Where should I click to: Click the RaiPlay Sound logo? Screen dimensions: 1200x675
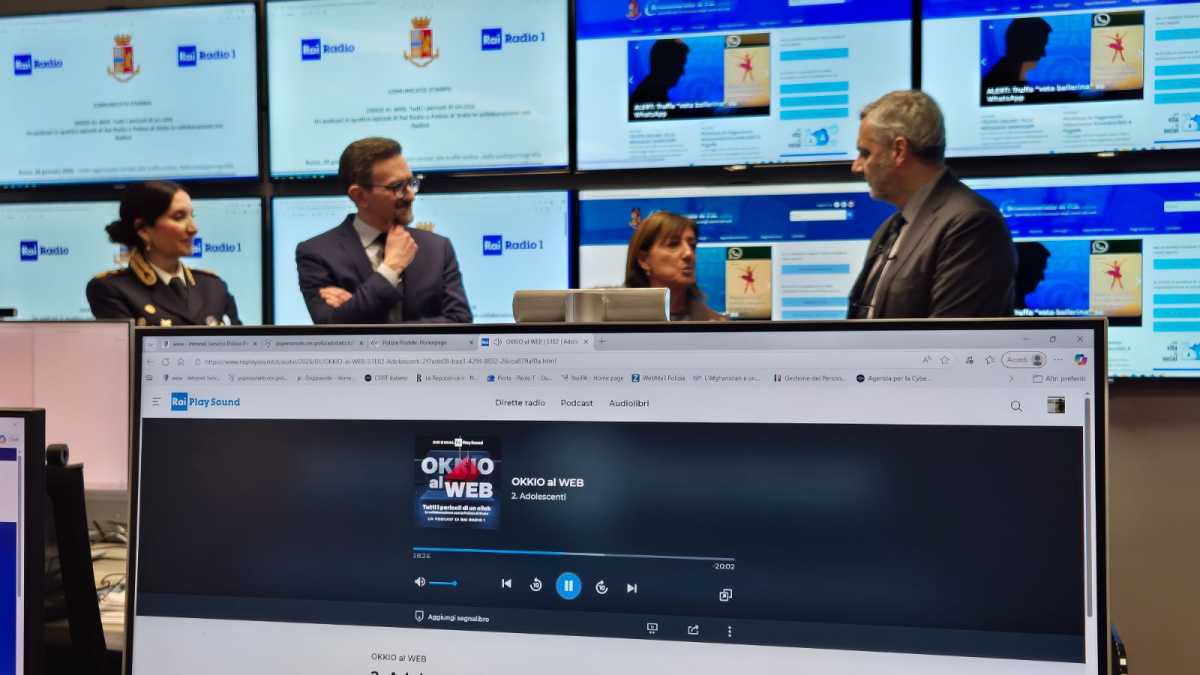pyautogui.click(x=205, y=402)
